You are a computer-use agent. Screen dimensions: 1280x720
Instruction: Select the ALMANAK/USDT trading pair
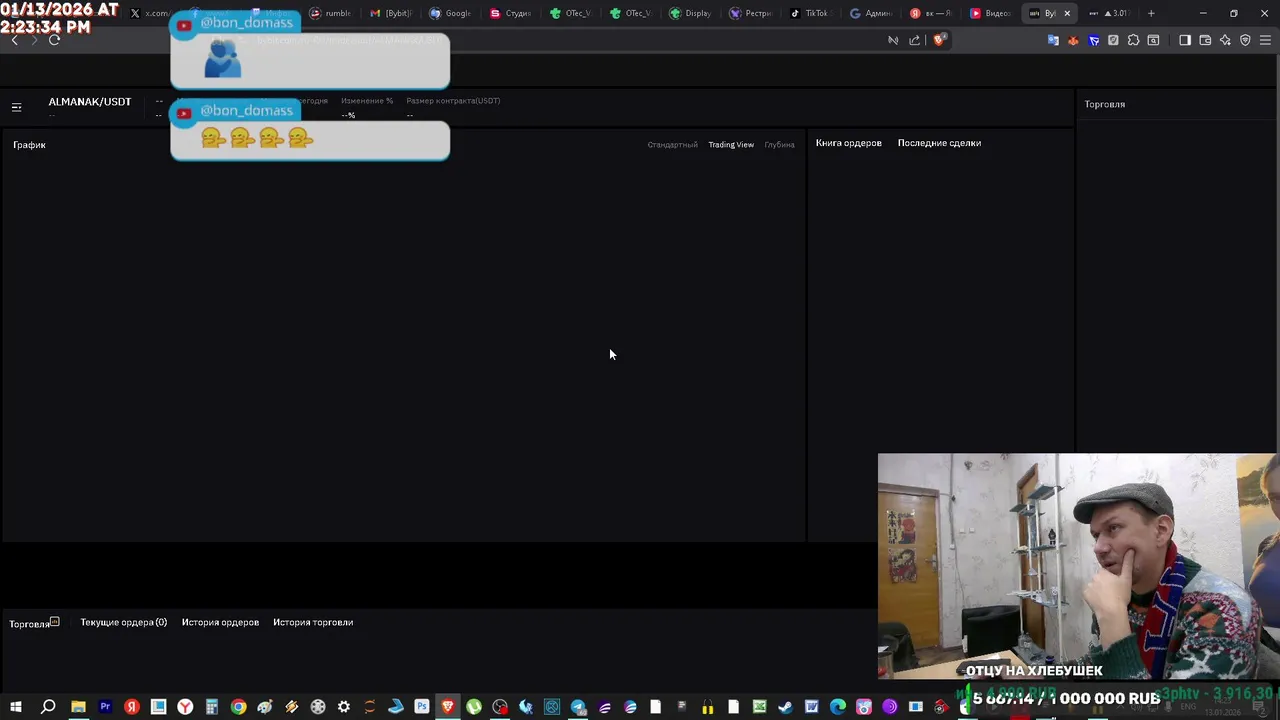90,102
